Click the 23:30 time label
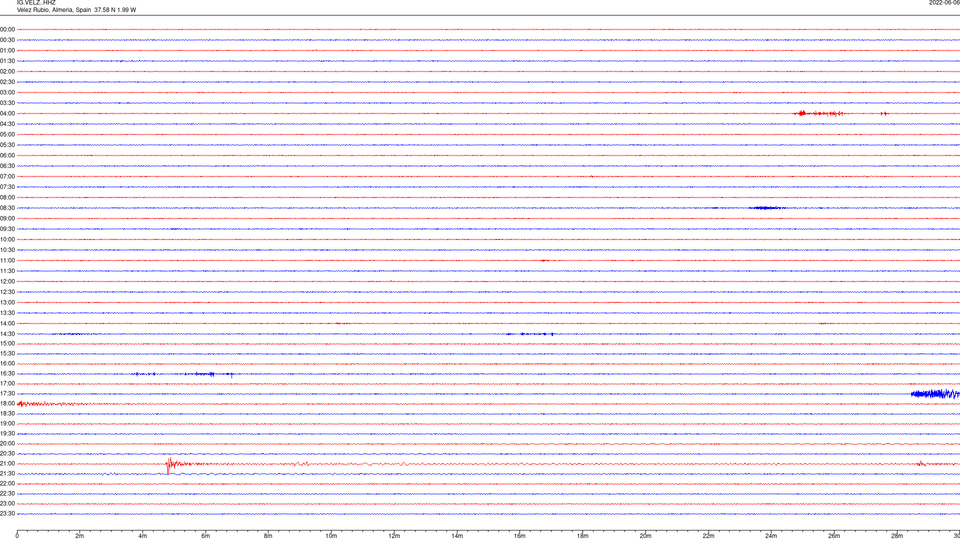The image size is (960, 540). click(8, 514)
